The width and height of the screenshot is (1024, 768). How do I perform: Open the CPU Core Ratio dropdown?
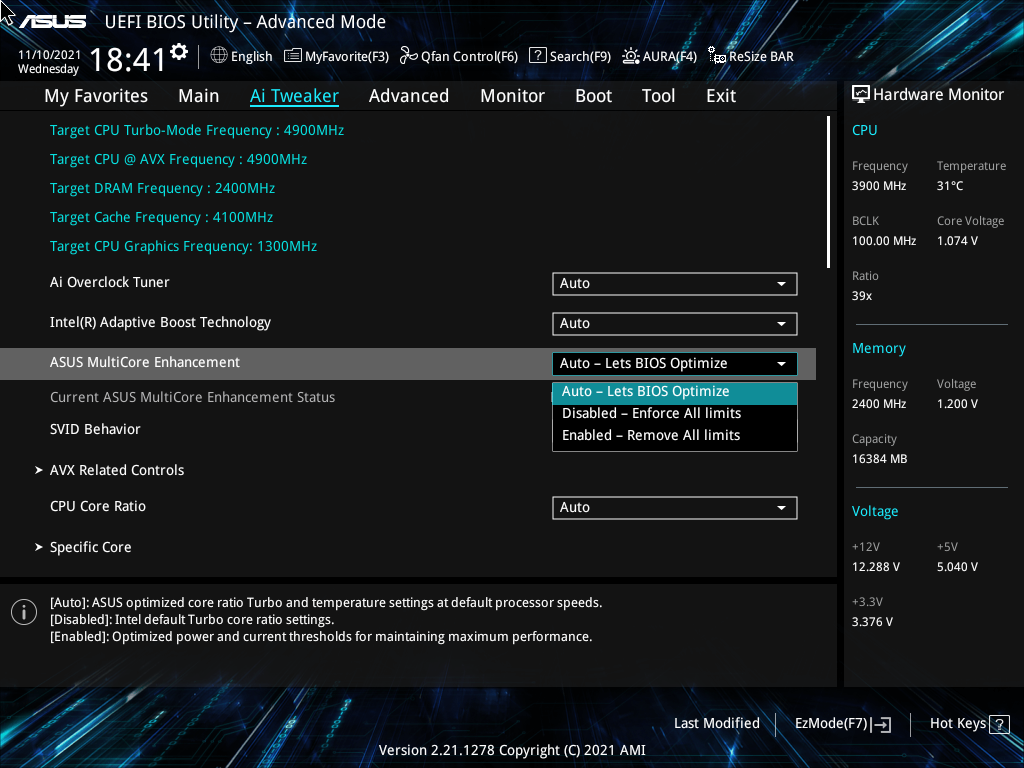point(675,508)
